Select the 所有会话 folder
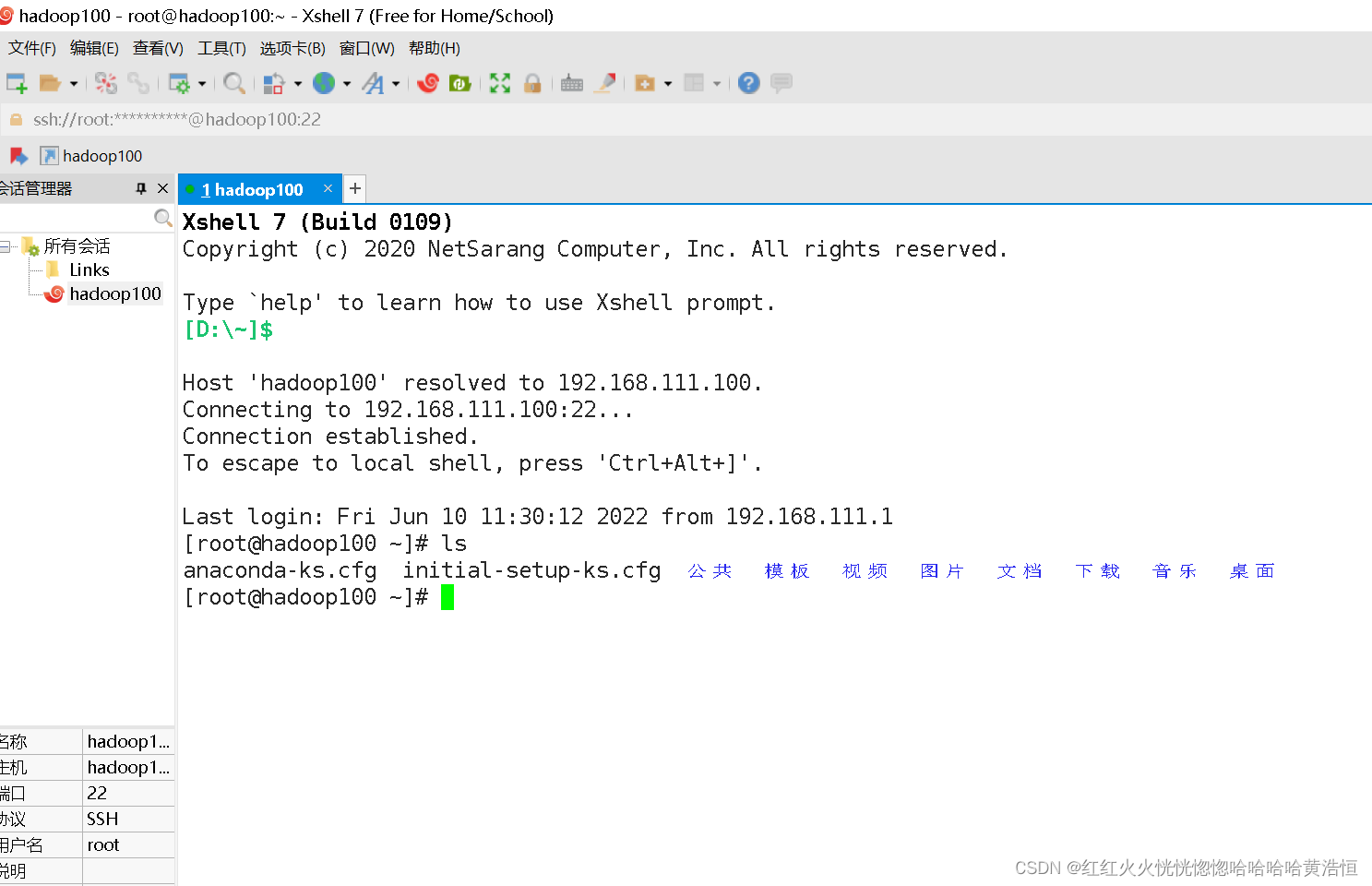The image size is (1372, 886). point(77,246)
